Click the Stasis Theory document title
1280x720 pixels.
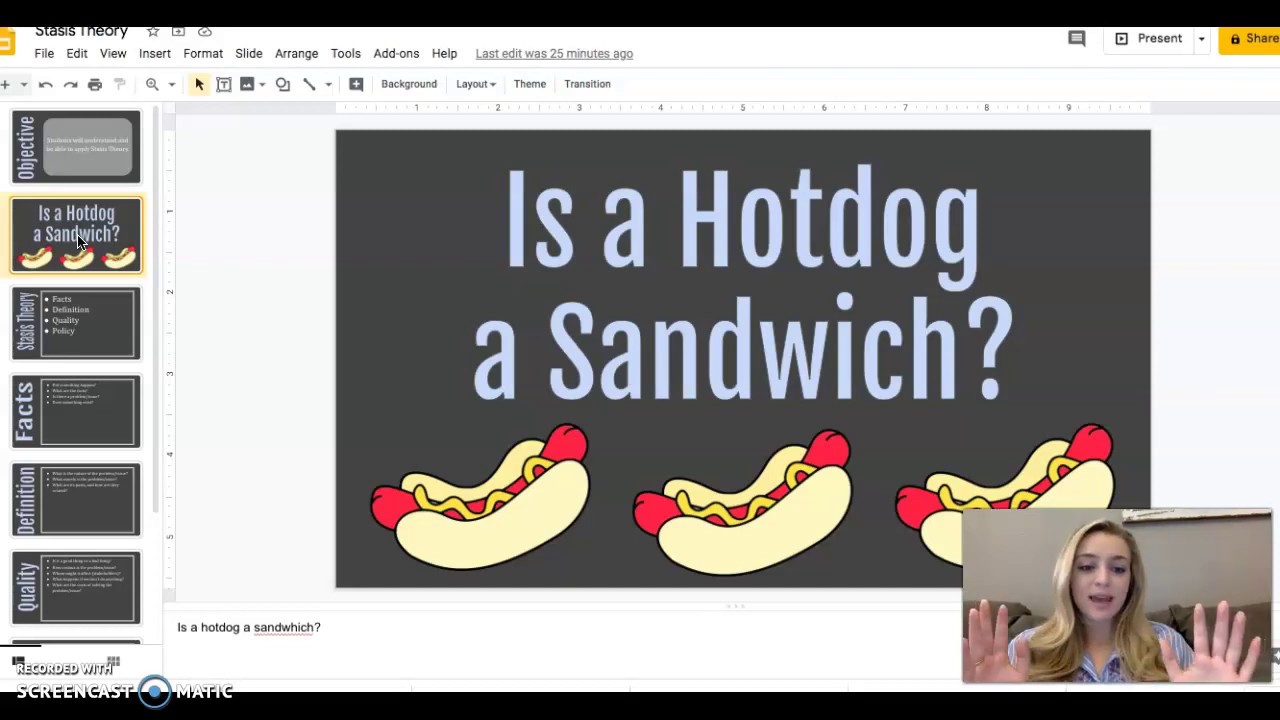81,32
